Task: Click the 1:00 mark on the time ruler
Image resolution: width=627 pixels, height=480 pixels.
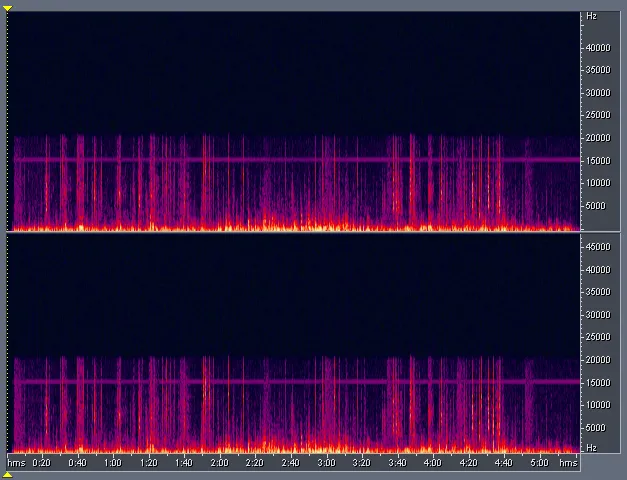Action: coord(113,463)
